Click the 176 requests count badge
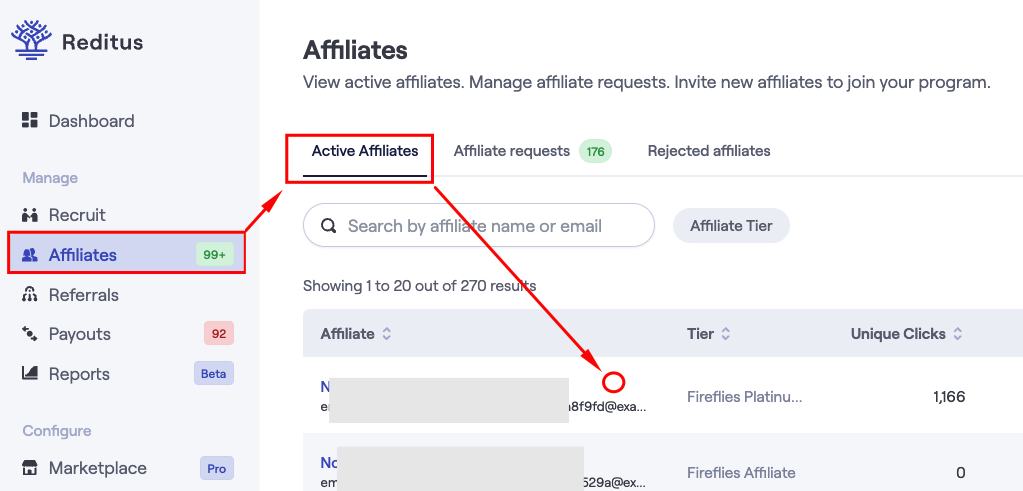Viewport: 1023px width, 491px height. tap(595, 152)
